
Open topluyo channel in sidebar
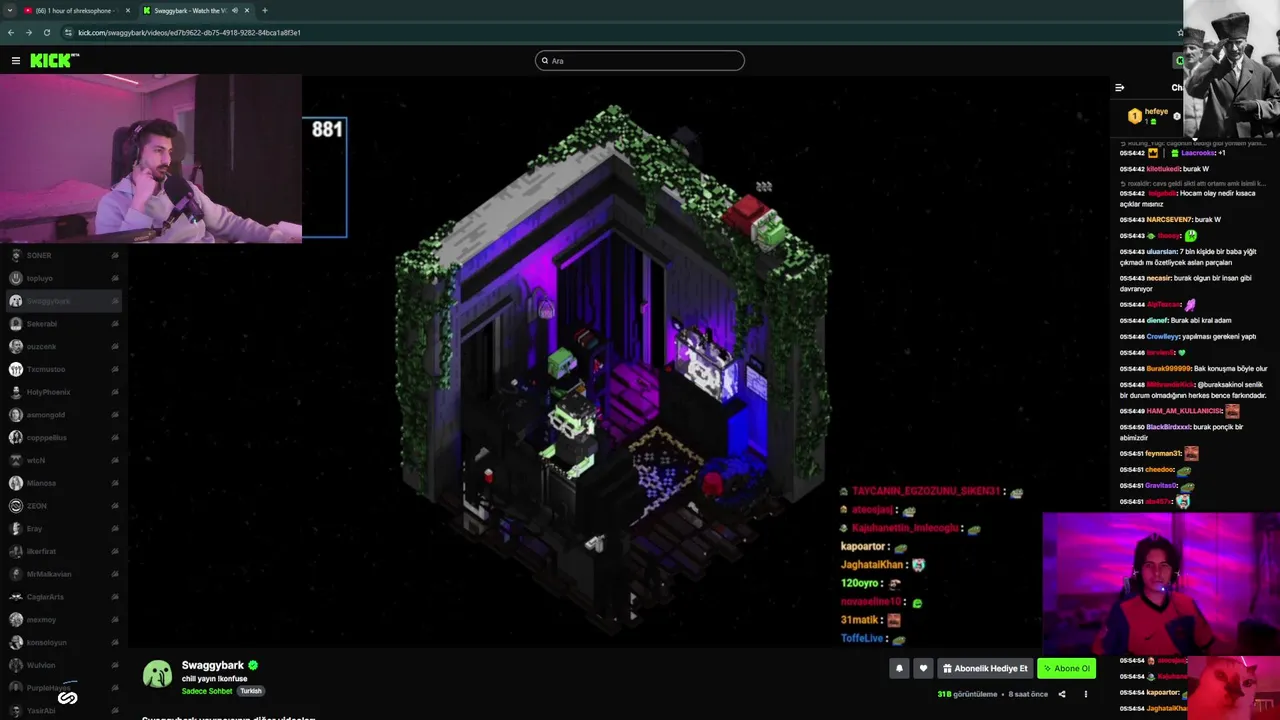(x=62, y=278)
